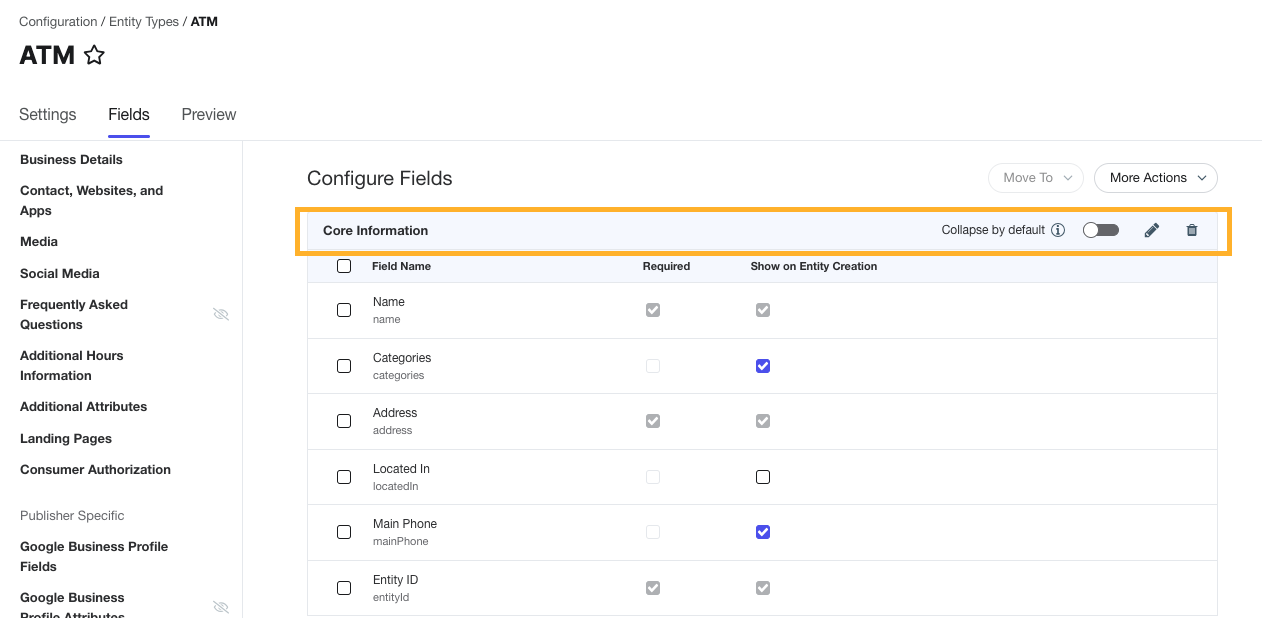This screenshot has width=1262, height=618.
Task: Open Configuration breadcrumb link
Action: (x=58, y=22)
